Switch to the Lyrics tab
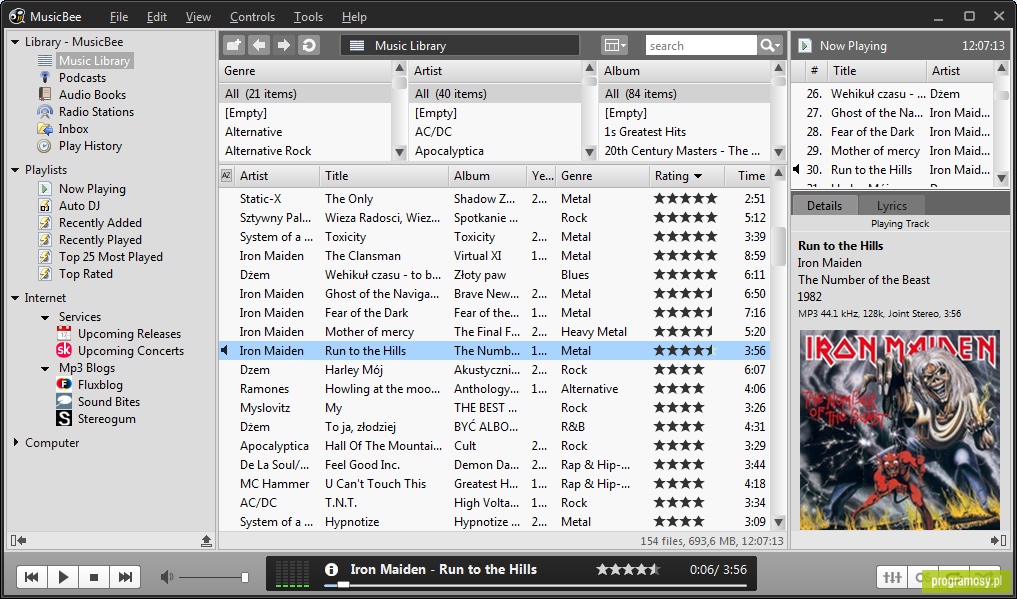The image size is (1017, 599). click(x=892, y=206)
